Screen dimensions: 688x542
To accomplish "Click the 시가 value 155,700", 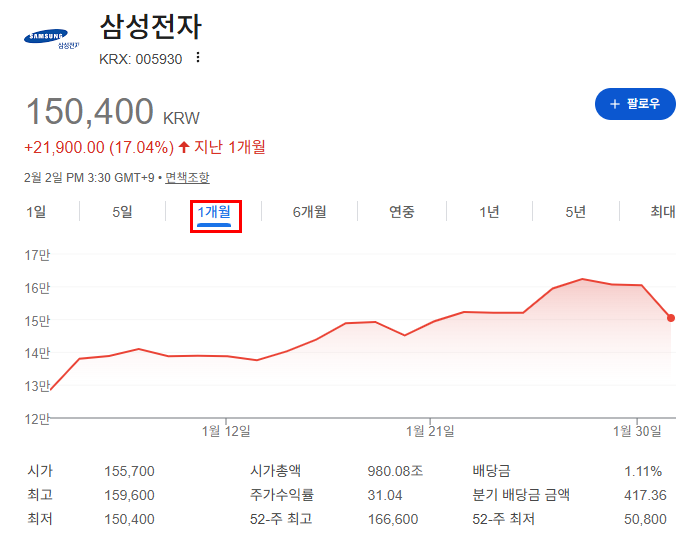I will (x=129, y=471).
